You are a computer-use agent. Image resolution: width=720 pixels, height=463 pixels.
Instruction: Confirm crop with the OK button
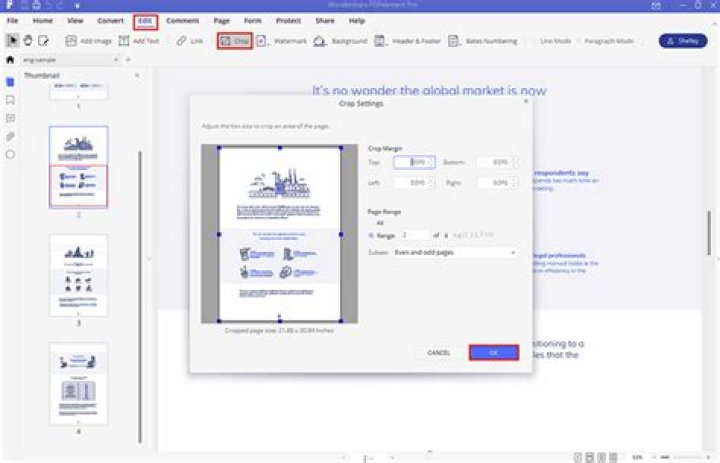click(493, 353)
